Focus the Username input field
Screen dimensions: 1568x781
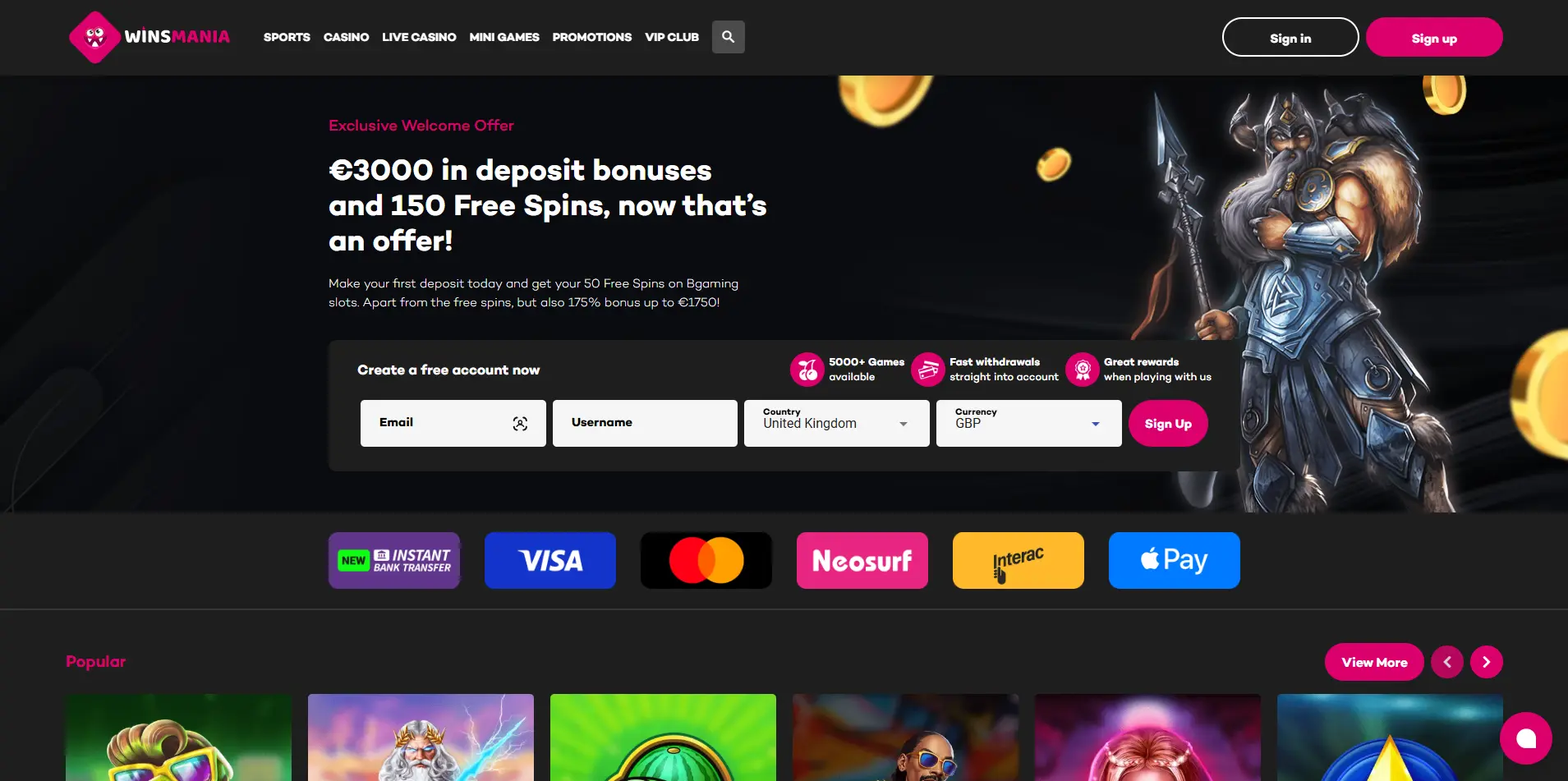pyautogui.click(x=645, y=424)
